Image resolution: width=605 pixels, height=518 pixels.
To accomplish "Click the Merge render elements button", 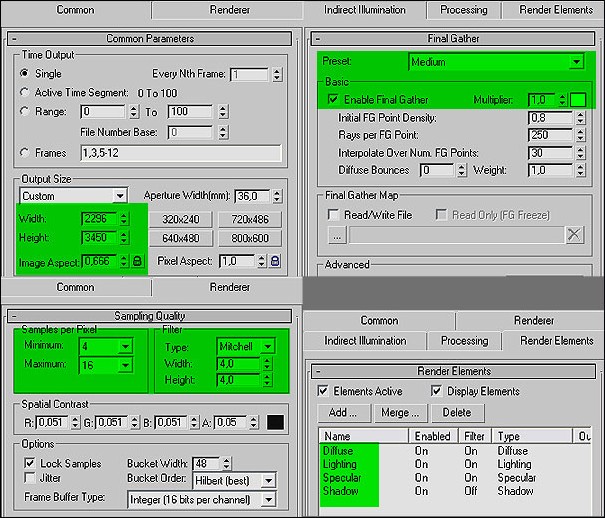I will click(400, 413).
